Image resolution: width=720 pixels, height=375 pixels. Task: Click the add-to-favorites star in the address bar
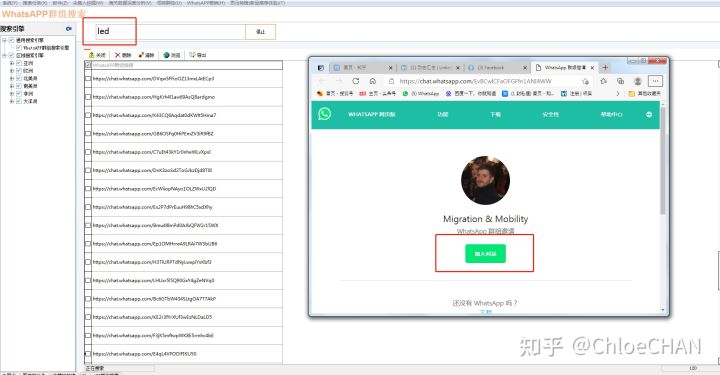585,81
